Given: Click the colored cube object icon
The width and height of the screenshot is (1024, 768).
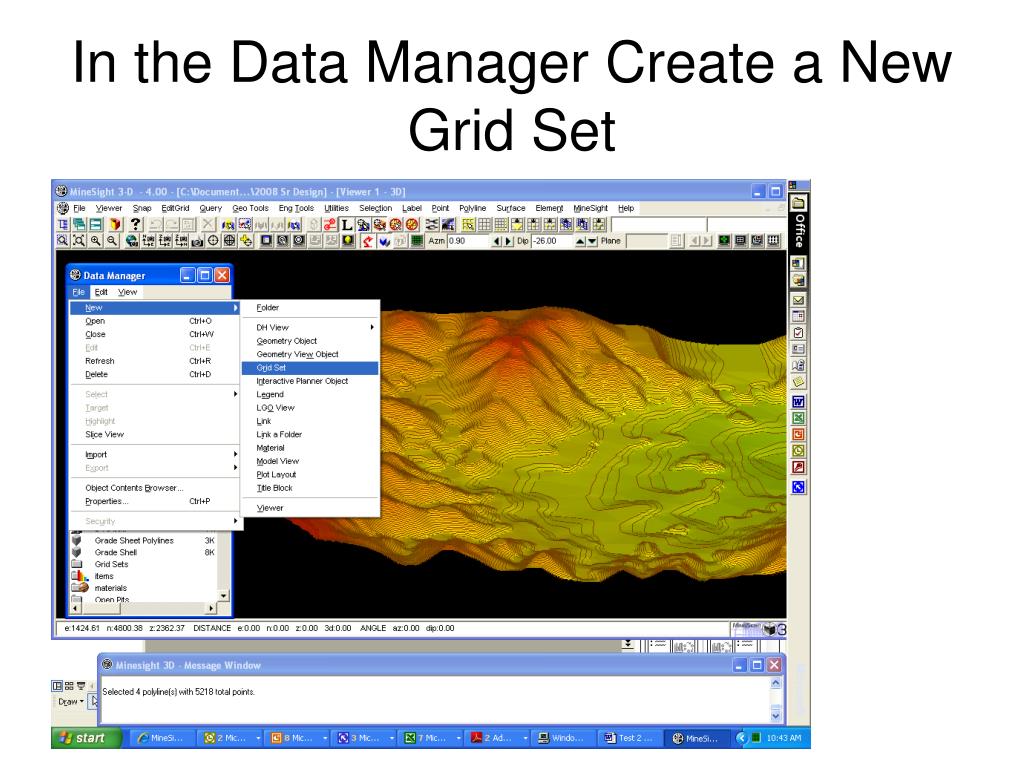Looking at the screenshot, I should tap(116, 225).
